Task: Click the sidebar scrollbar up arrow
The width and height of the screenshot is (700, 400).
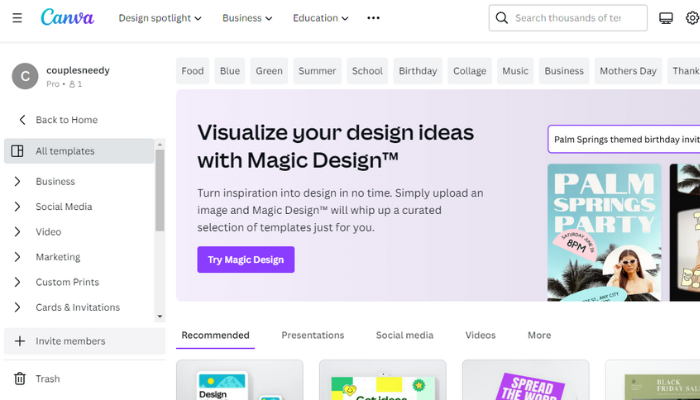Action: pyautogui.click(x=160, y=144)
